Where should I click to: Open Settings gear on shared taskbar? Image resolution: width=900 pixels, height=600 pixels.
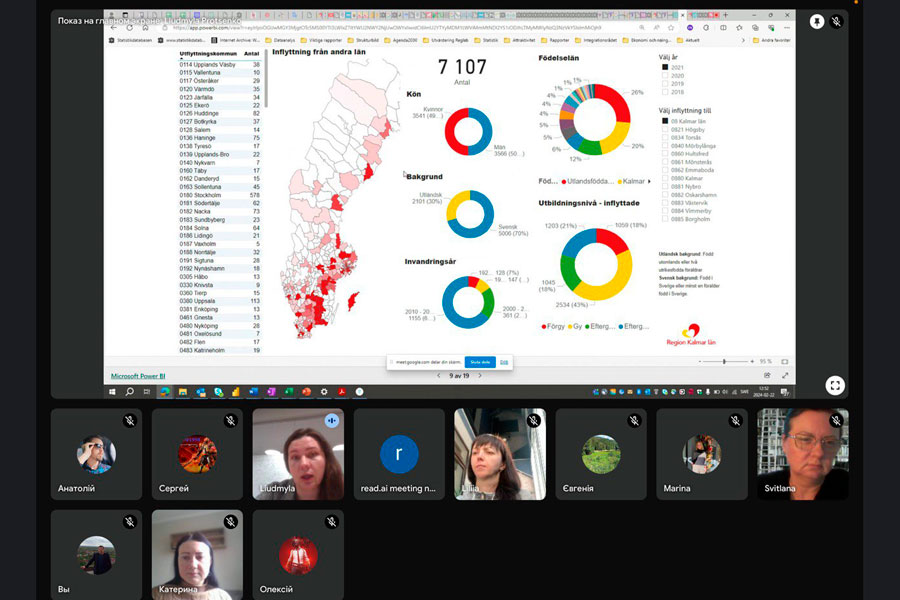point(324,392)
